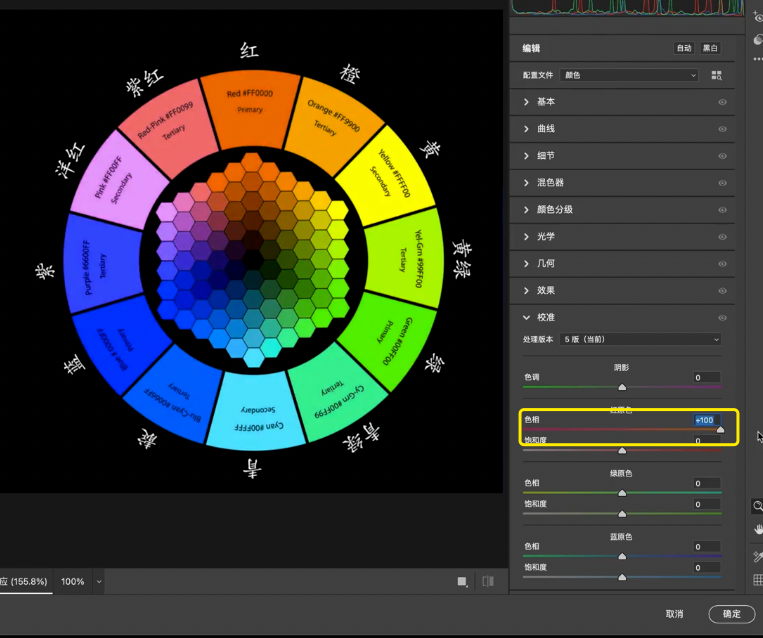The image size is (763, 638).
Task: Open the profile browser grid icon
Action: pos(716,75)
